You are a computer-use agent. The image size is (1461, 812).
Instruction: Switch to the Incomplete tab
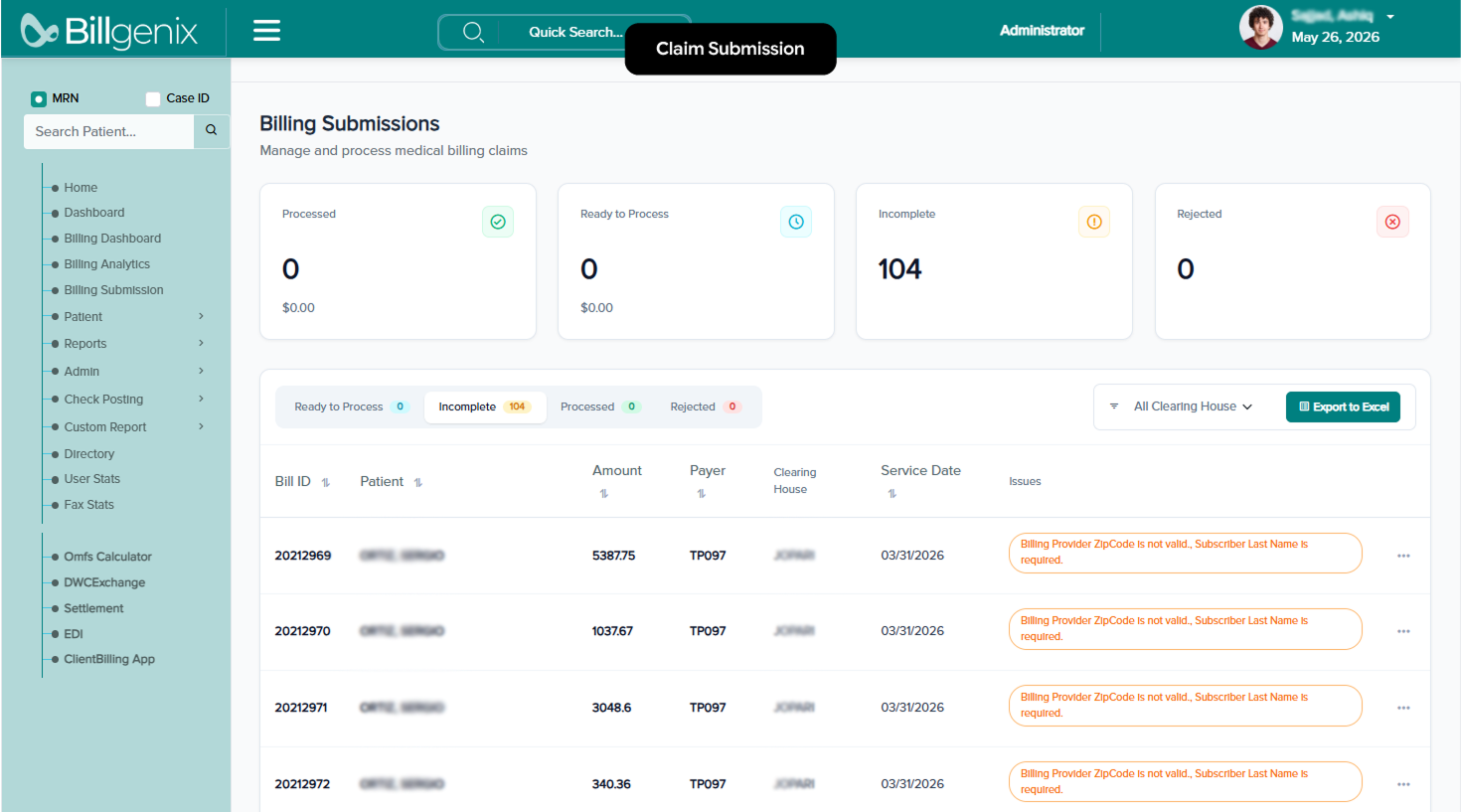coord(485,406)
